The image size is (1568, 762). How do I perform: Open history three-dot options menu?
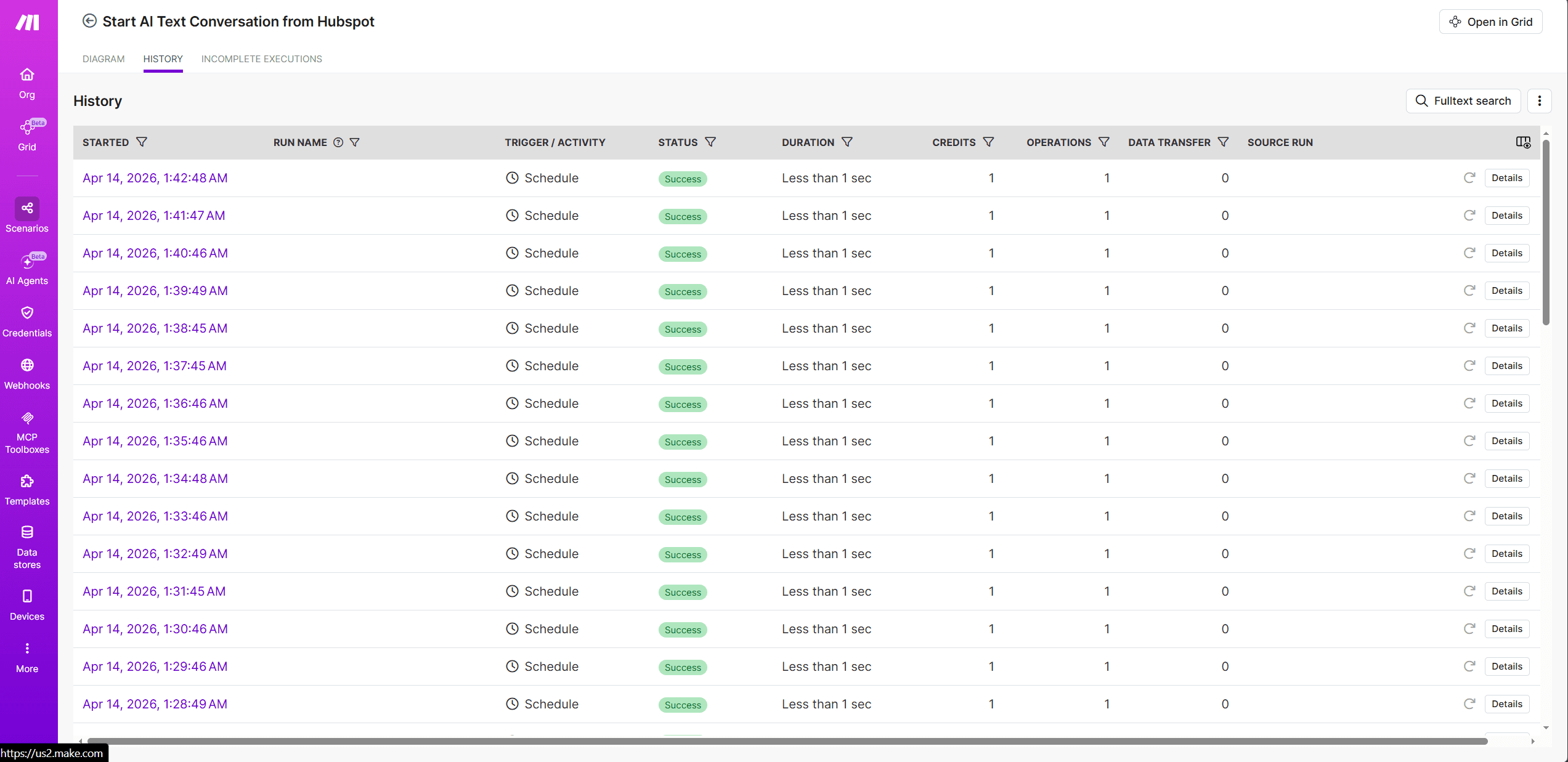[x=1539, y=101]
